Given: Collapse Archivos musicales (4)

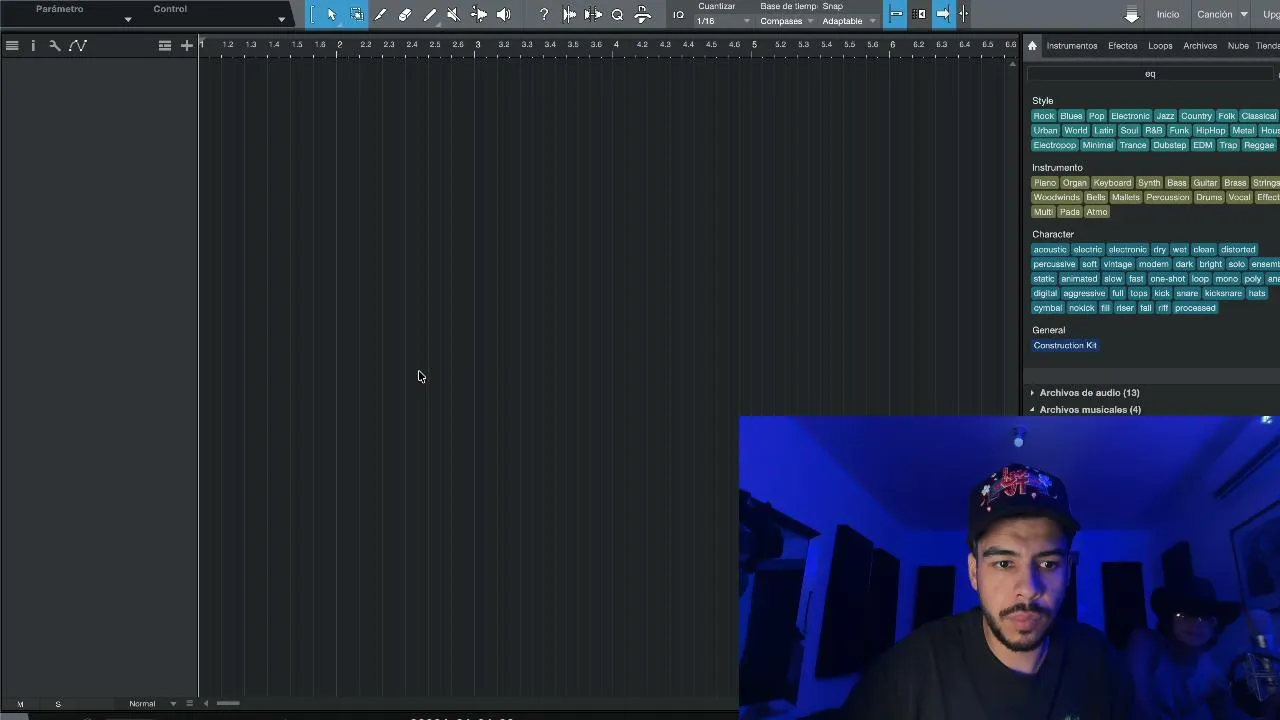Looking at the screenshot, I should [x=1090, y=410].
